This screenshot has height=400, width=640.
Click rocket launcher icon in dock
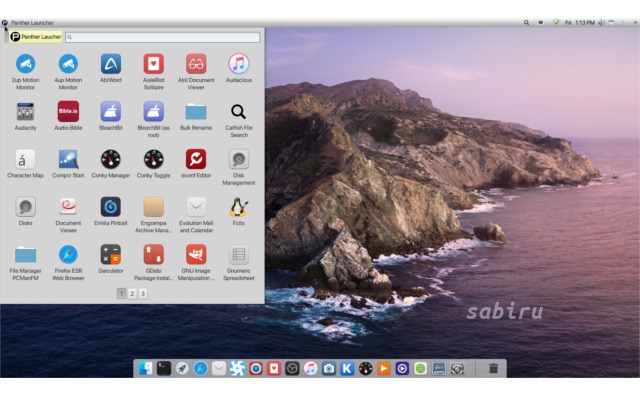[x=182, y=369]
